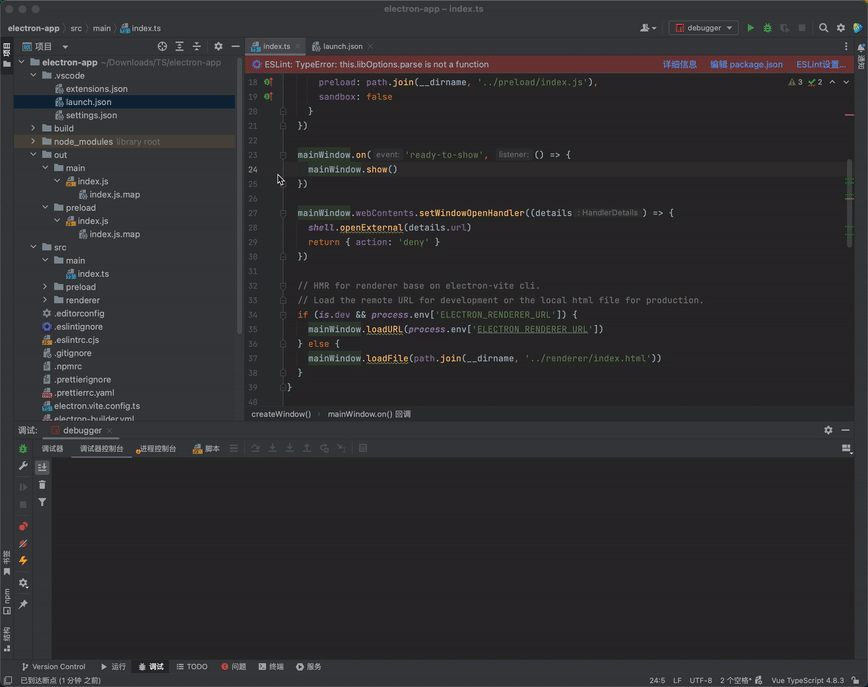Open debug panel settings gear in sidebar

pos(23,583)
